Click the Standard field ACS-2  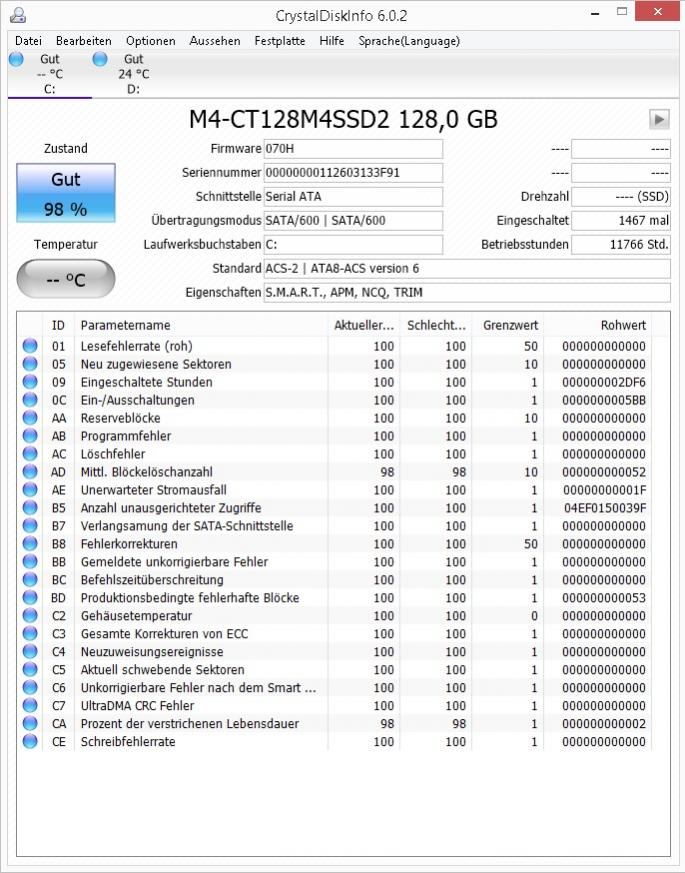(467, 268)
